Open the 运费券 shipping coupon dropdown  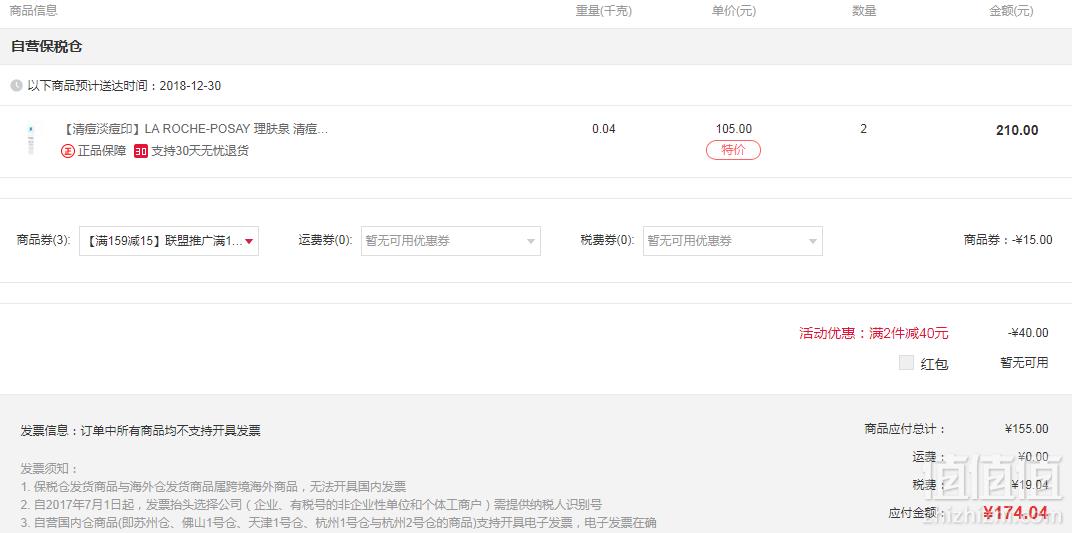pos(451,241)
